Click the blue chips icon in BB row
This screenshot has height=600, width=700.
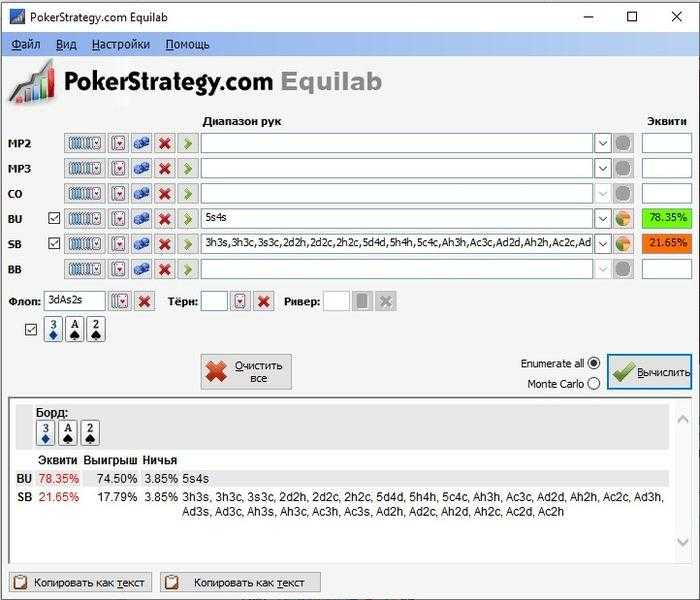tap(142, 269)
